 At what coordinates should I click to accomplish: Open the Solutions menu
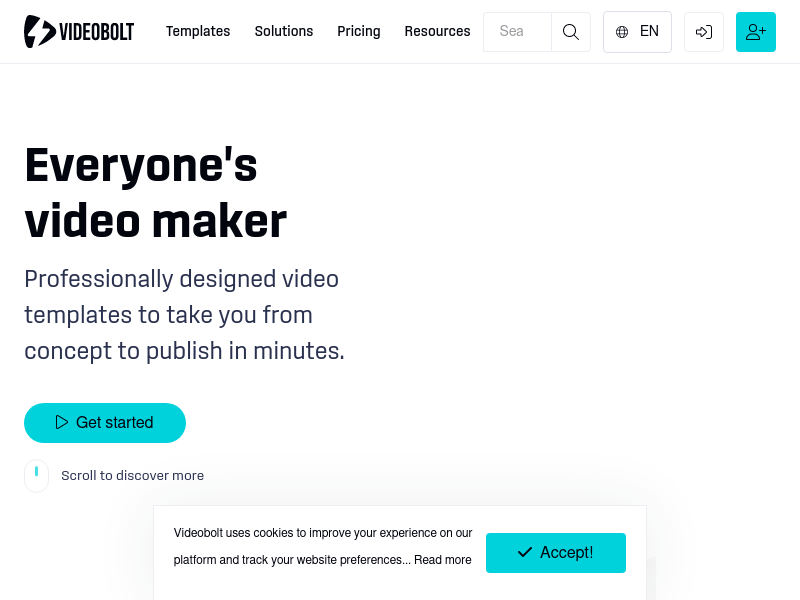click(284, 32)
